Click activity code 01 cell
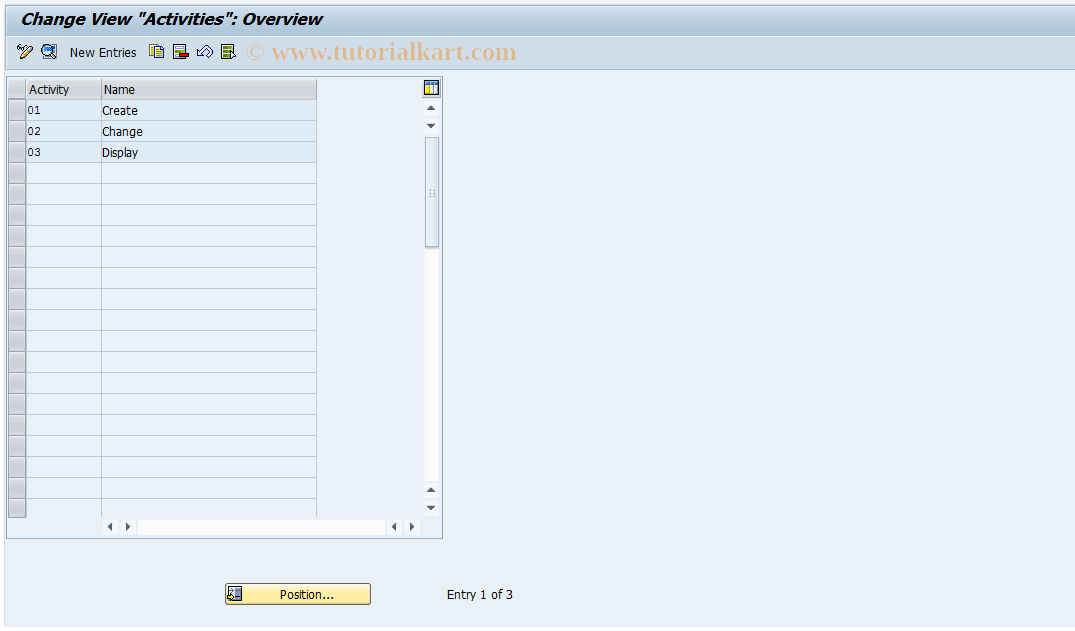The image size is (1075, 631). (64, 110)
